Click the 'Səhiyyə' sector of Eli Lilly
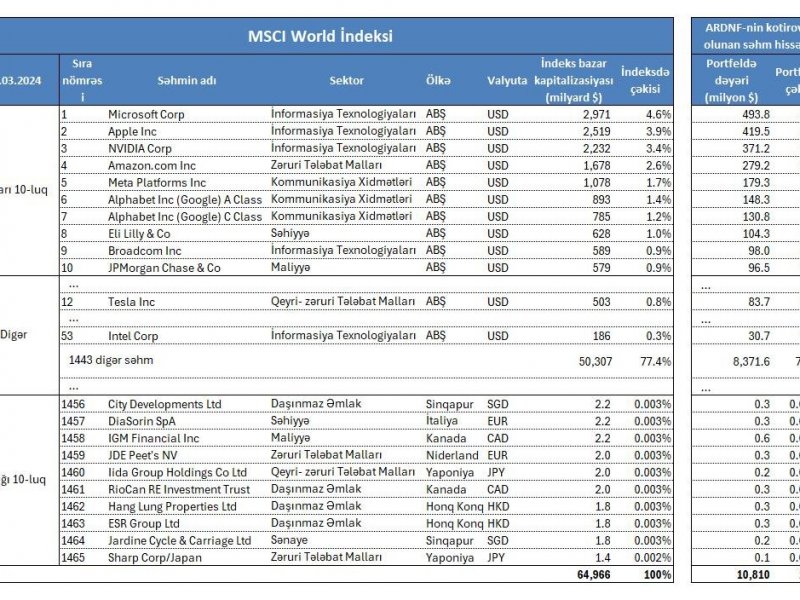The height and width of the screenshot is (600, 800). pyautogui.click(x=290, y=233)
